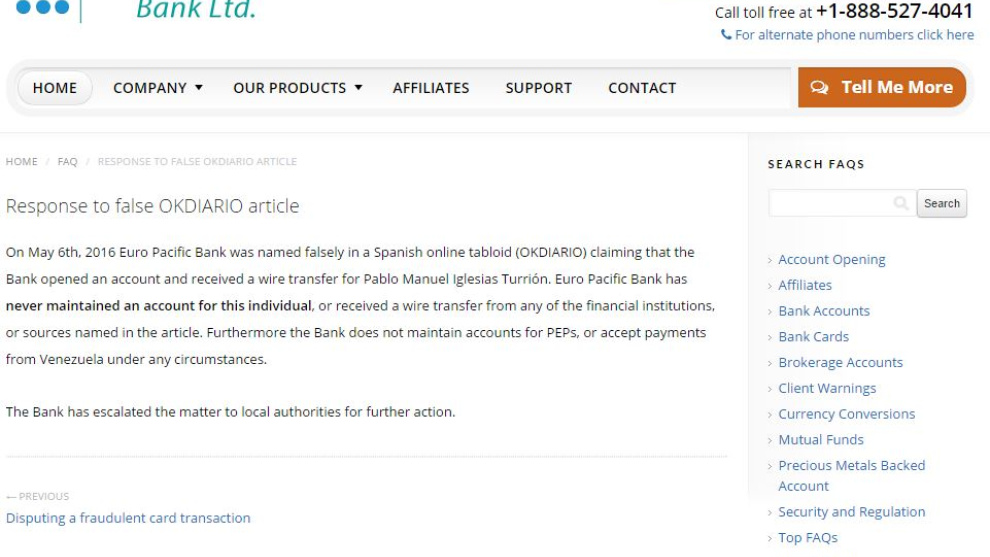
Task: Click the magnifier icon in FAQ search
Action: point(902,204)
